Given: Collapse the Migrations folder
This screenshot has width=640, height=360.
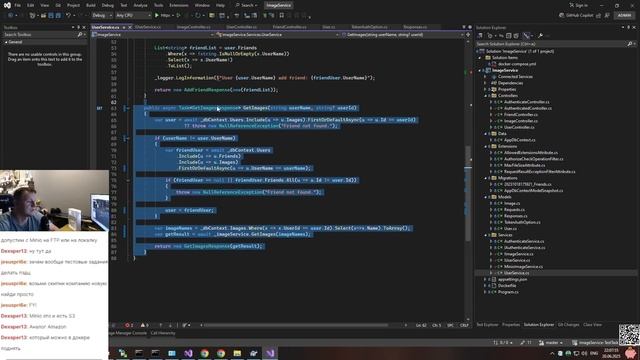Looking at the screenshot, I should point(486,178).
